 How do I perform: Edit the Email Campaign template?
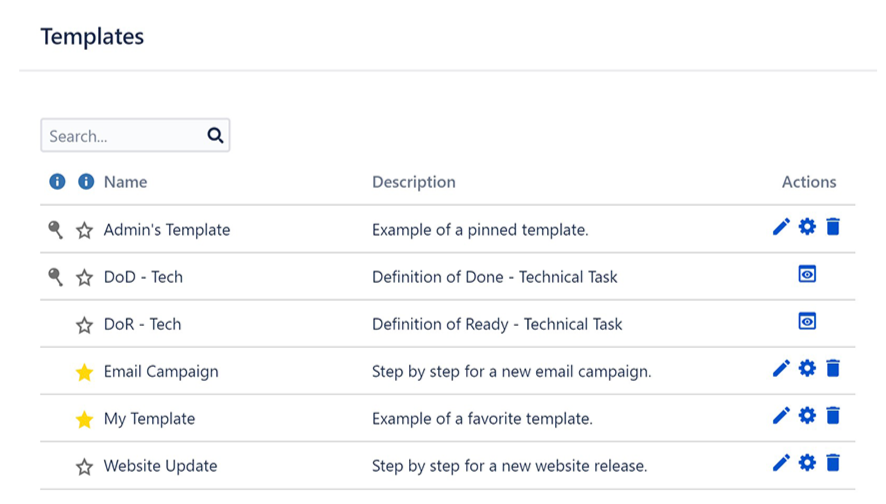(781, 369)
